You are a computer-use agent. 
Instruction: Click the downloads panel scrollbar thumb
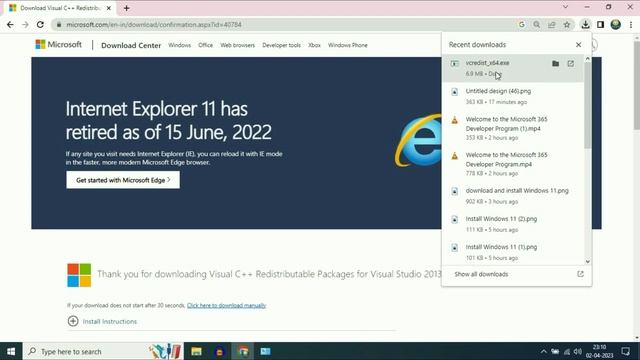point(588,105)
